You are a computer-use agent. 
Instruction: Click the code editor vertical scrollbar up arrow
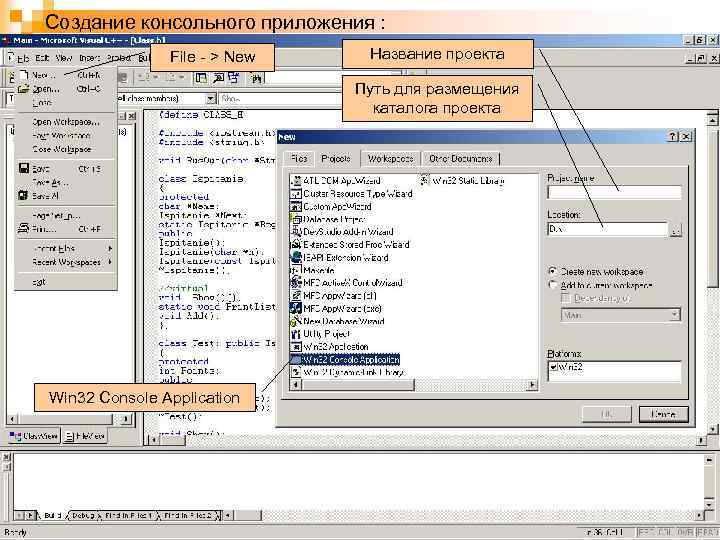(712, 120)
